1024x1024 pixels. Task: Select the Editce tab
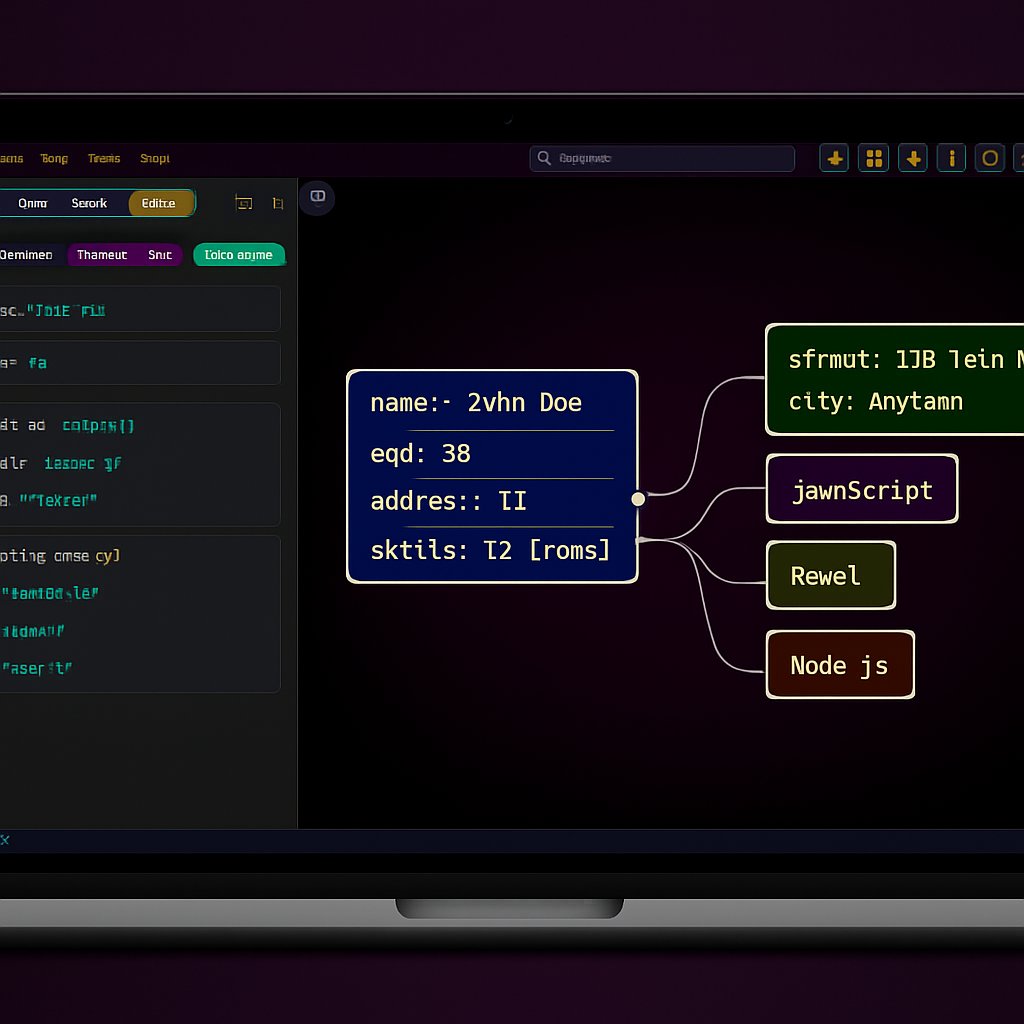[161, 203]
